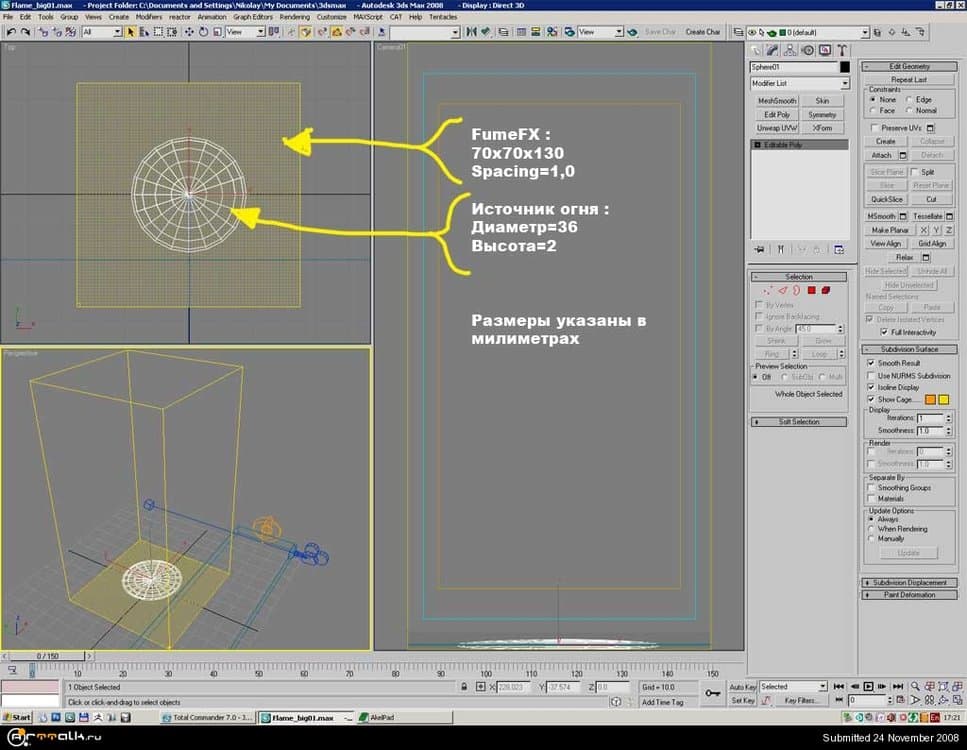Click the Selection Lock padlock toggle

[466, 688]
